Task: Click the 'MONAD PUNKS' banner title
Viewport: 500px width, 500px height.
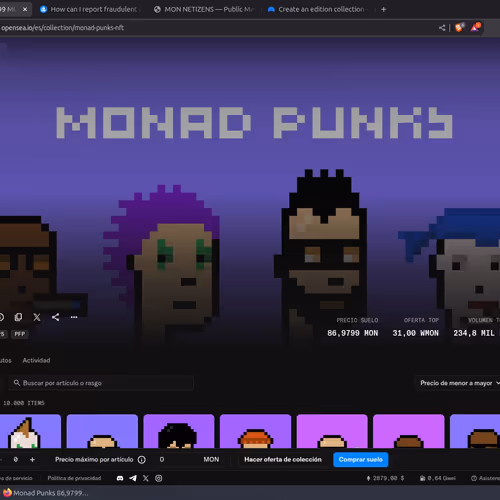Action: [x=254, y=123]
